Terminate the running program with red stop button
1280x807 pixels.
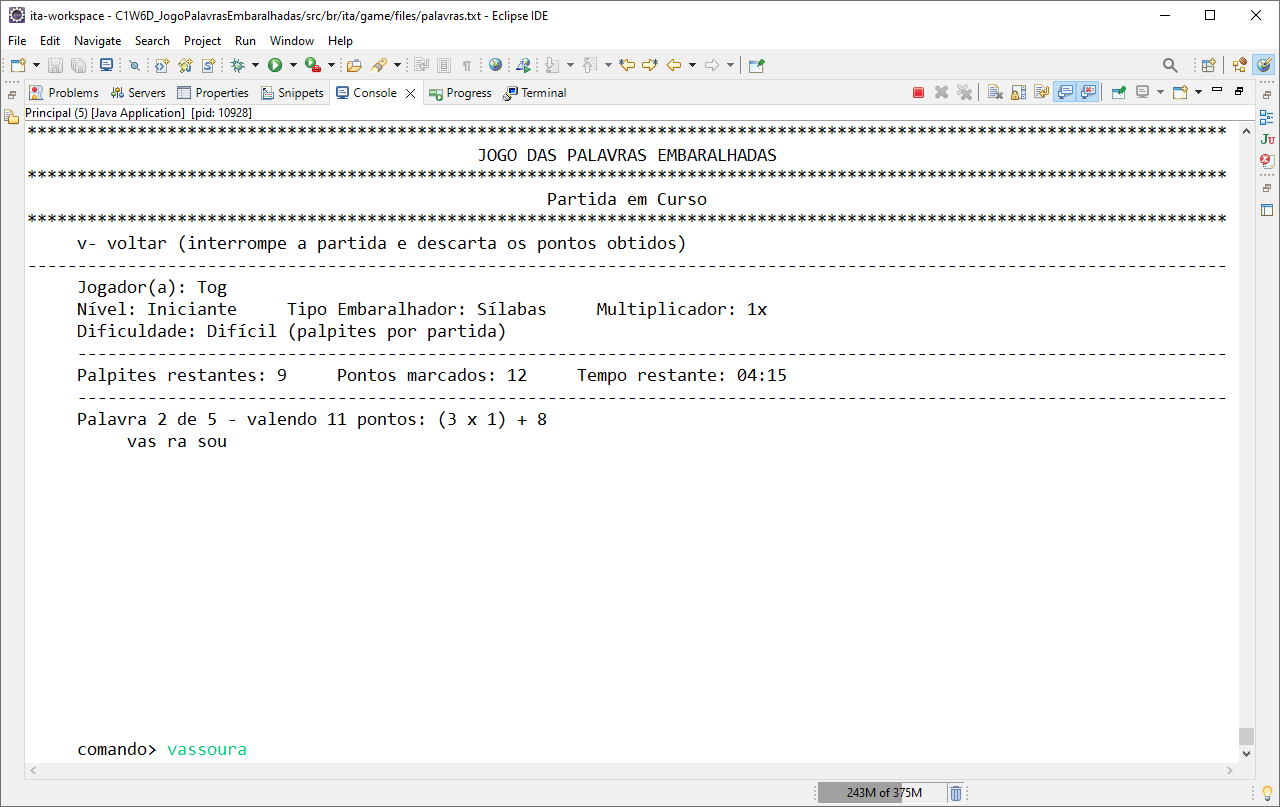[x=918, y=92]
